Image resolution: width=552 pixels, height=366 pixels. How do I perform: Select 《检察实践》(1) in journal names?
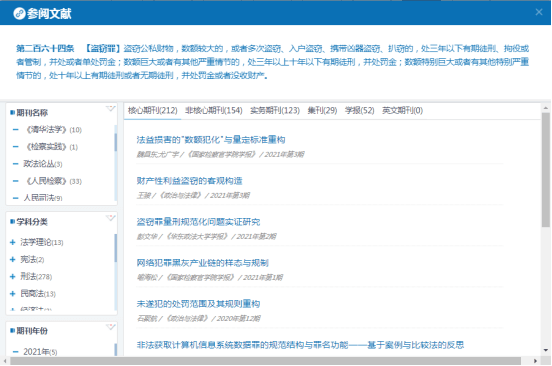pos(52,147)
